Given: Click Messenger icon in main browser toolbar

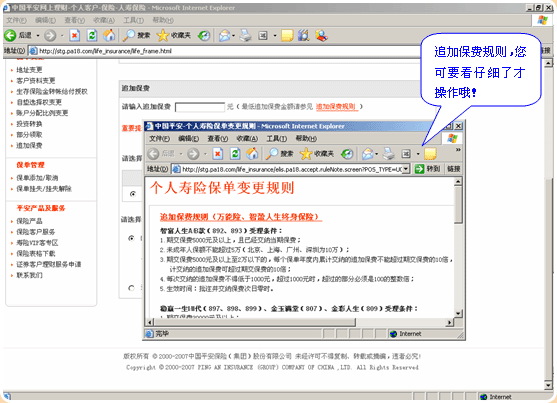Looking at the screenshot, I should [x=321, y=35].
